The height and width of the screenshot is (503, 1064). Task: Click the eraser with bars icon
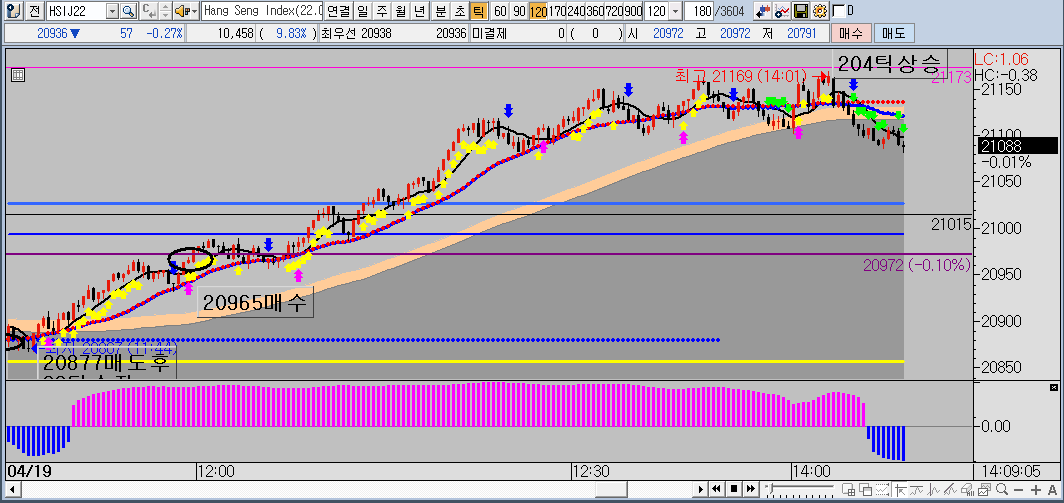coord(968,489)
